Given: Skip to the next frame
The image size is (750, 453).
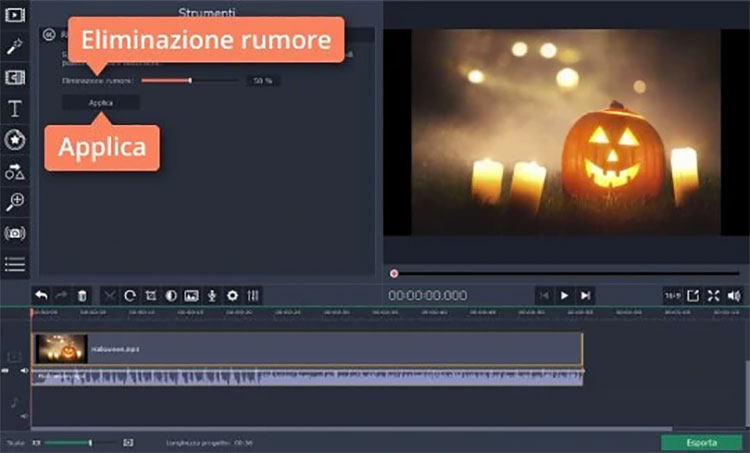Looking at the screenshot, I should tap(585, 296).
